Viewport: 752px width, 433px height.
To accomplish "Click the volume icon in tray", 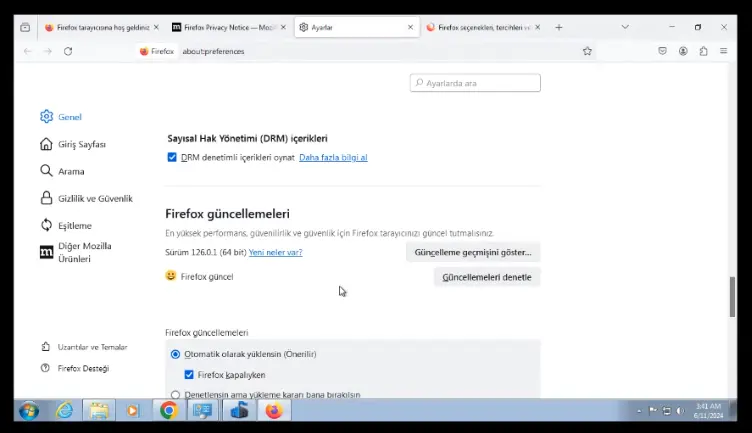I will point(680,411).
